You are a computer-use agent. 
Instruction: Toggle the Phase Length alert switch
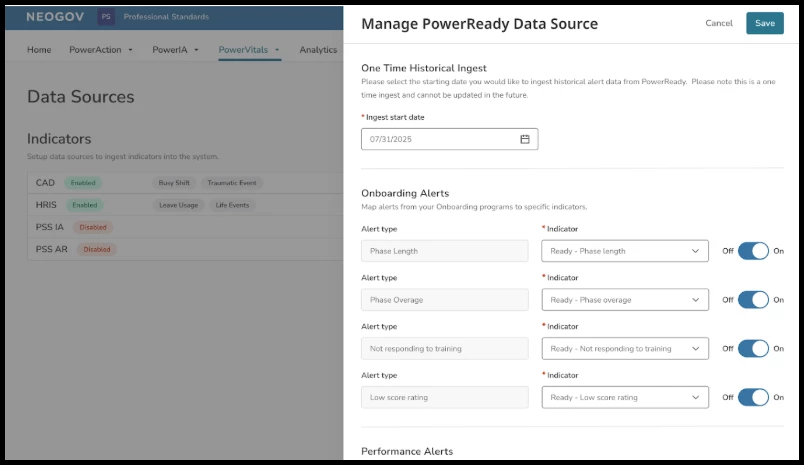(x=753, y=251)
